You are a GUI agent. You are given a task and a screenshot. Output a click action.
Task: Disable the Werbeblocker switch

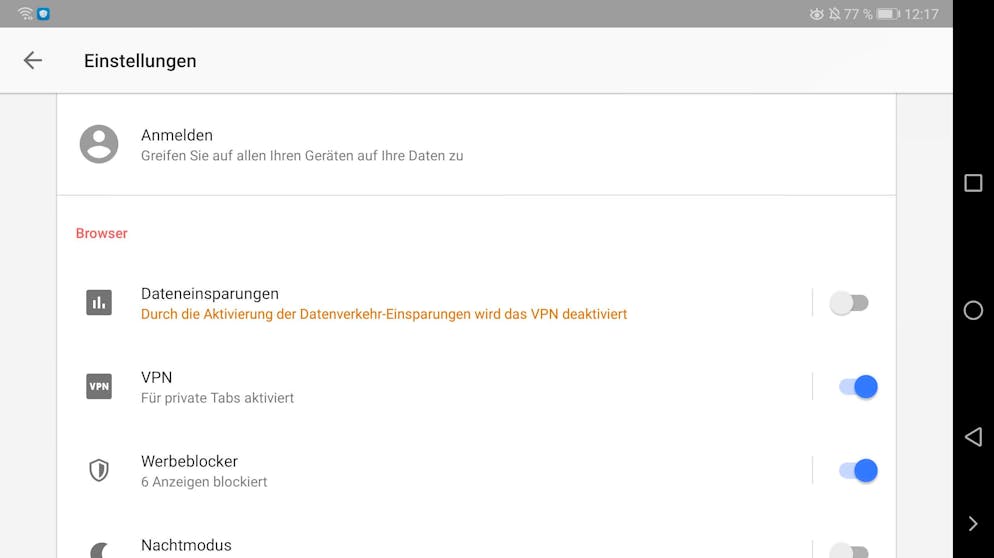point(858,471)
